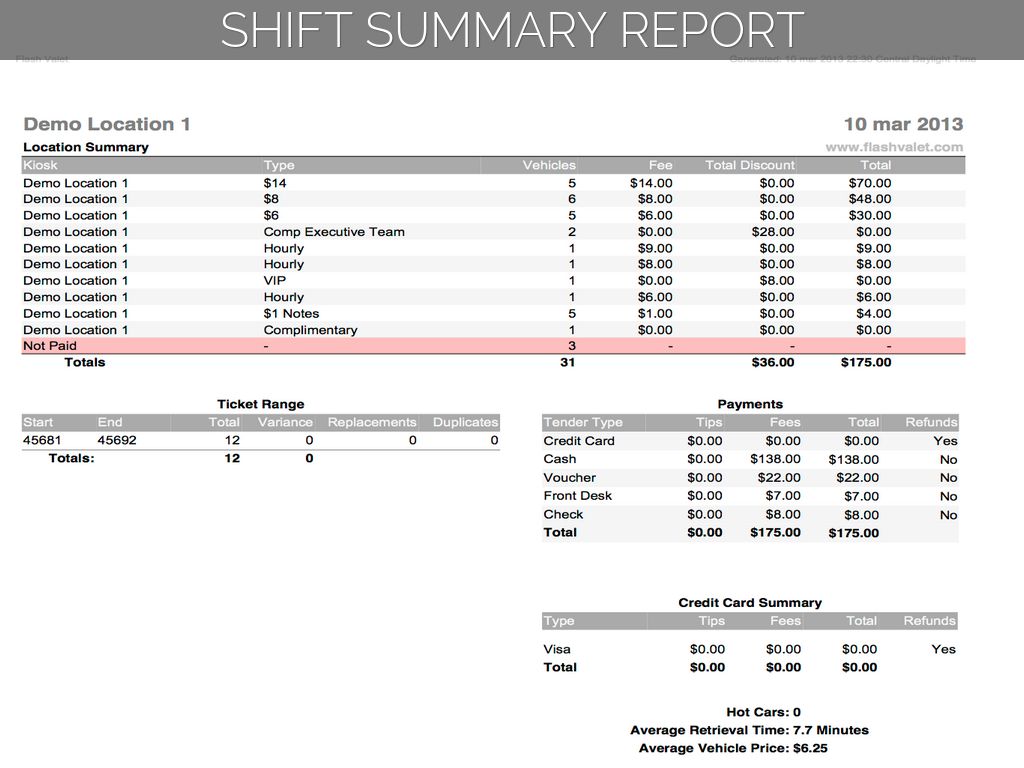The height and width of the screenshot is (768, 1024).
Task: Open the www.flashvalet.com link
Action: pyautogui.click(x=894, y=147)
